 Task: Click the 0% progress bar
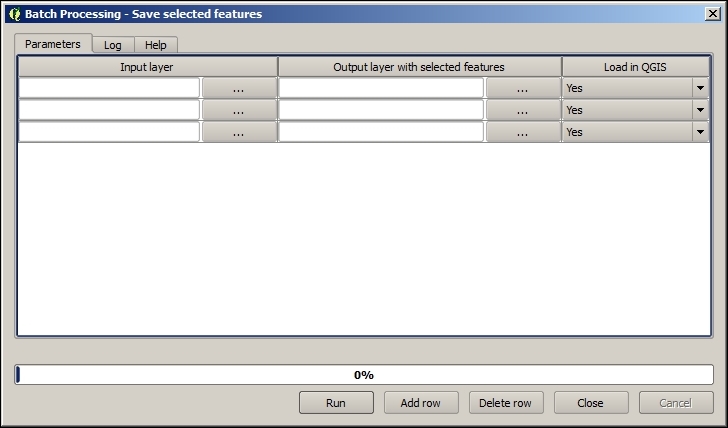[364, 375]
